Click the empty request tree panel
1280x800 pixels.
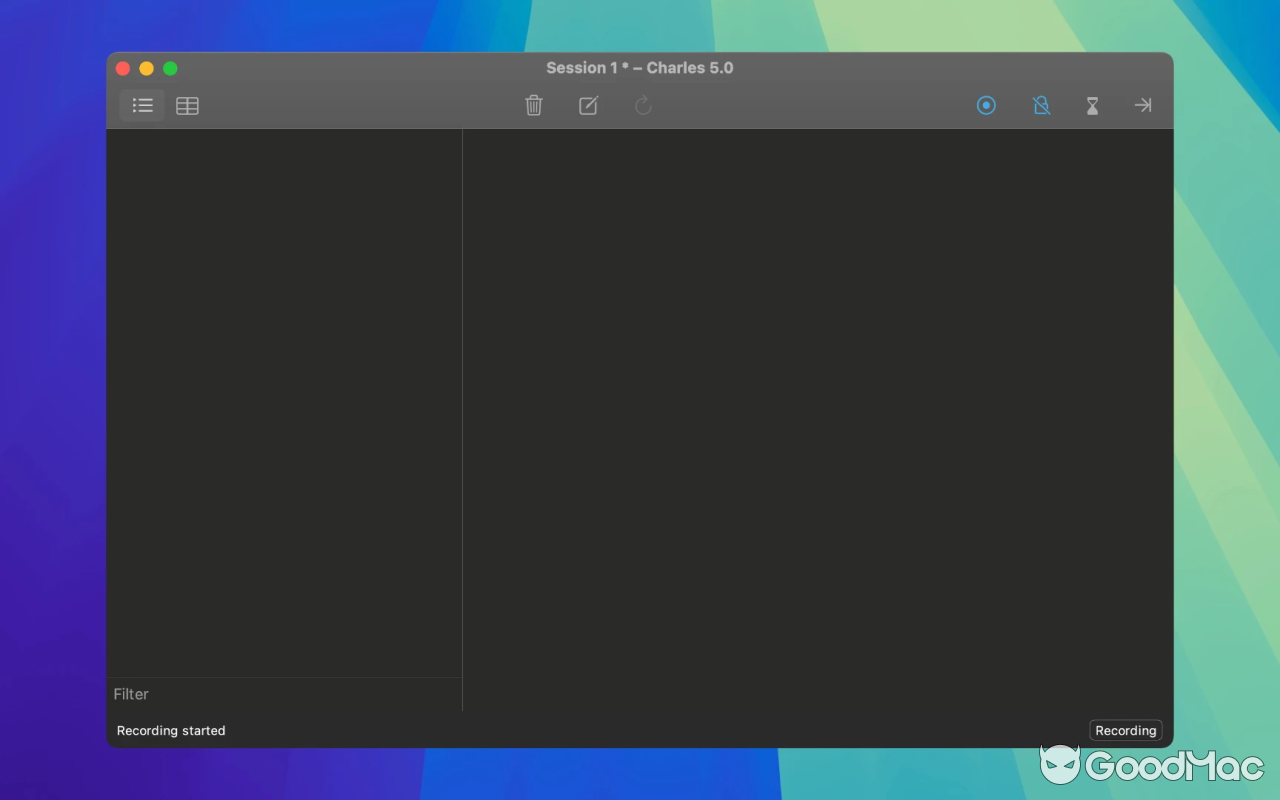point(285,400)
